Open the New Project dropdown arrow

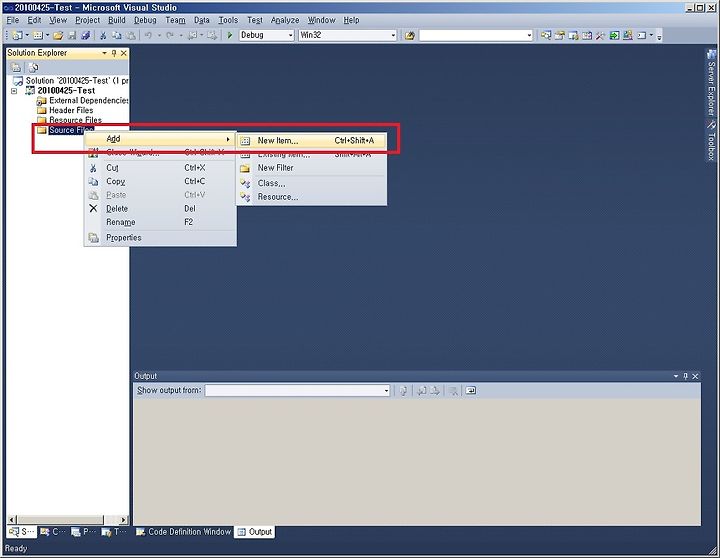(x=27, y=35)
